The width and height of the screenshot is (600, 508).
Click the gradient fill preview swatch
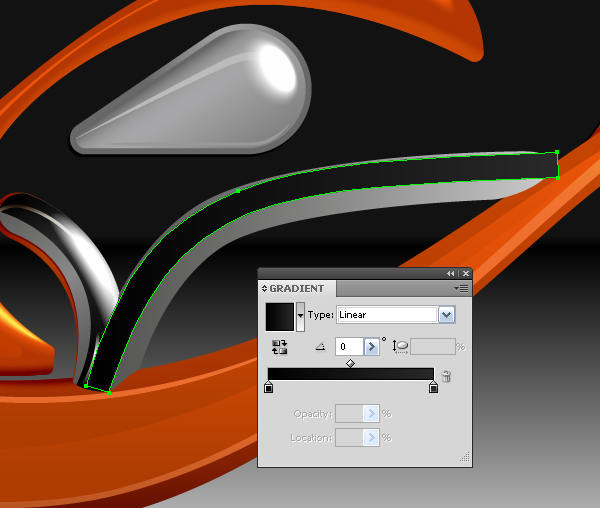(x=280, y=317)
